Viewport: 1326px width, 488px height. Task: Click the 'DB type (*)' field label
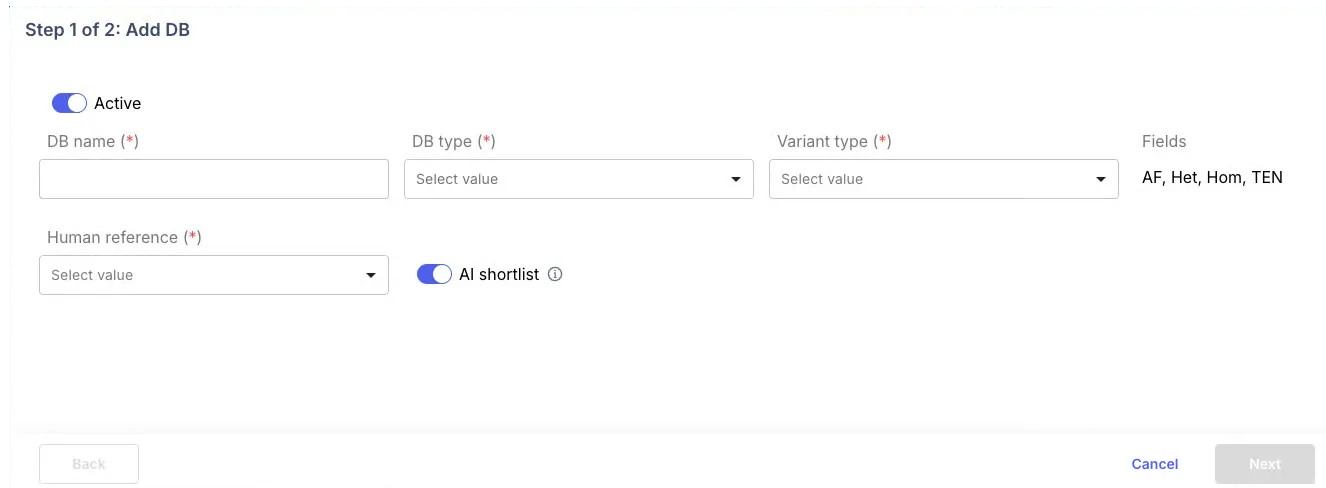(453, 141)
